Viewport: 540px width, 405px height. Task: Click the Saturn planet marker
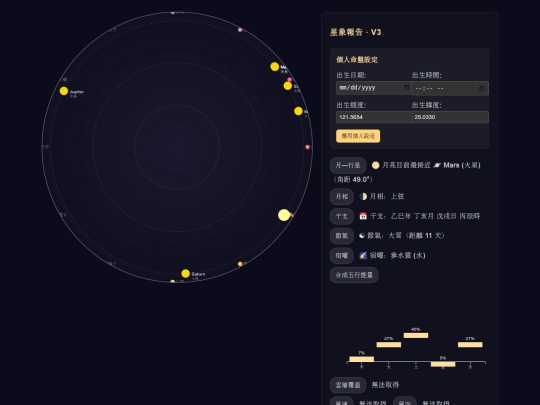pos(185,273)
